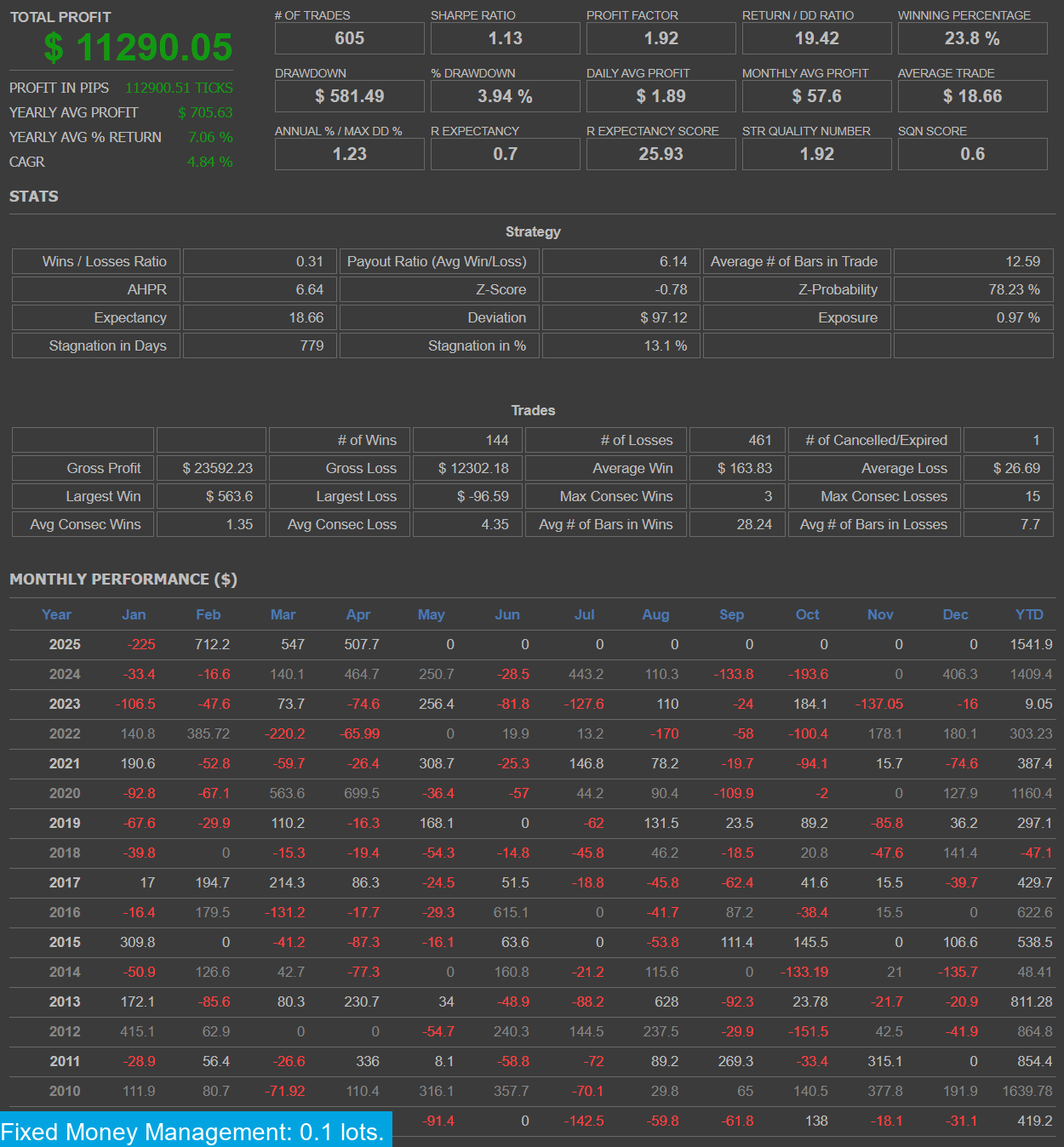This screenshot has height=1147, width=1064.
Task: Click the 2014 October value -133.19
Action: coord(804,972)
